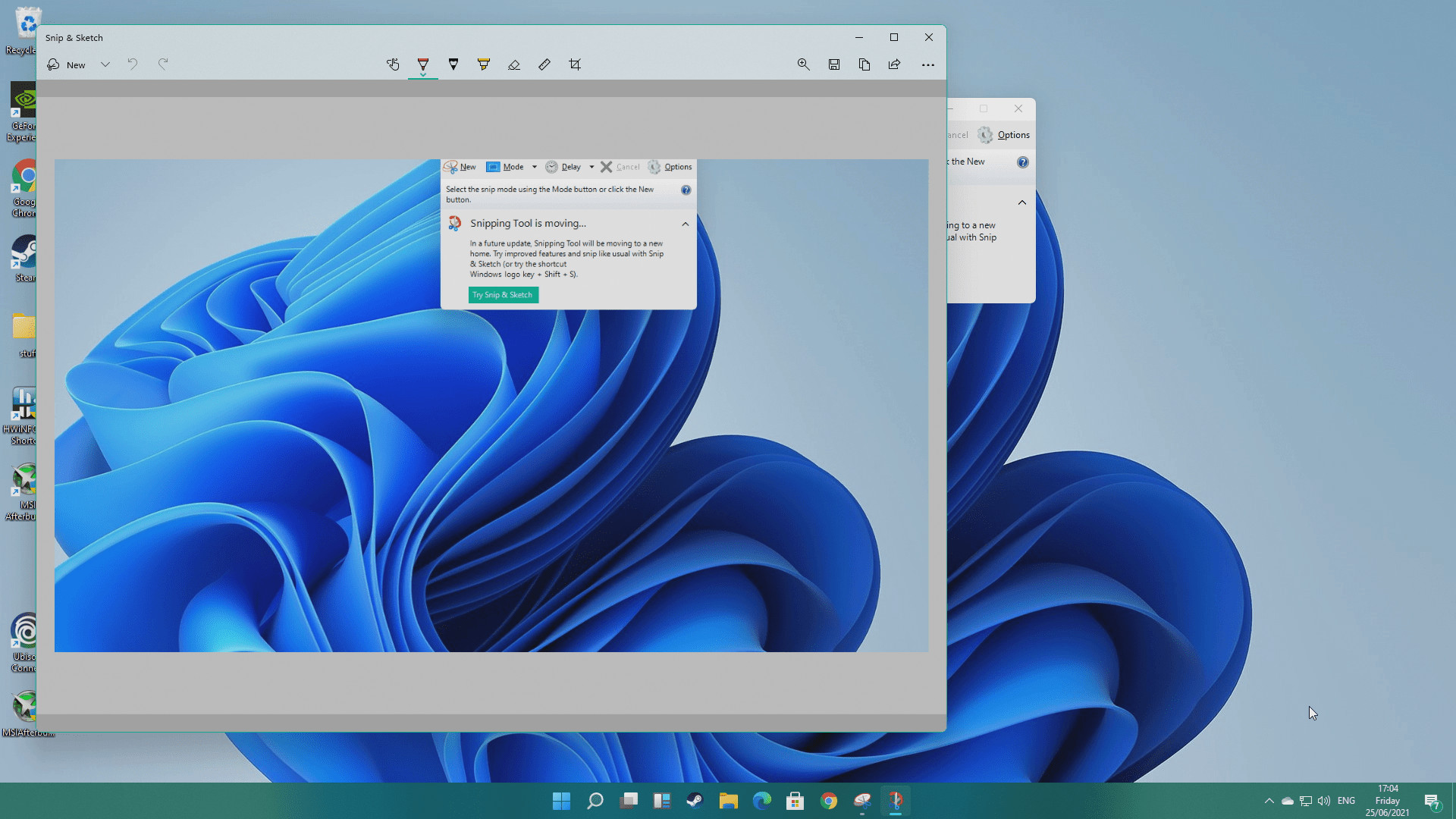Open the See more ellipsis menu
Viewport: 1456px width, 819px height.
tap(928, 65)
